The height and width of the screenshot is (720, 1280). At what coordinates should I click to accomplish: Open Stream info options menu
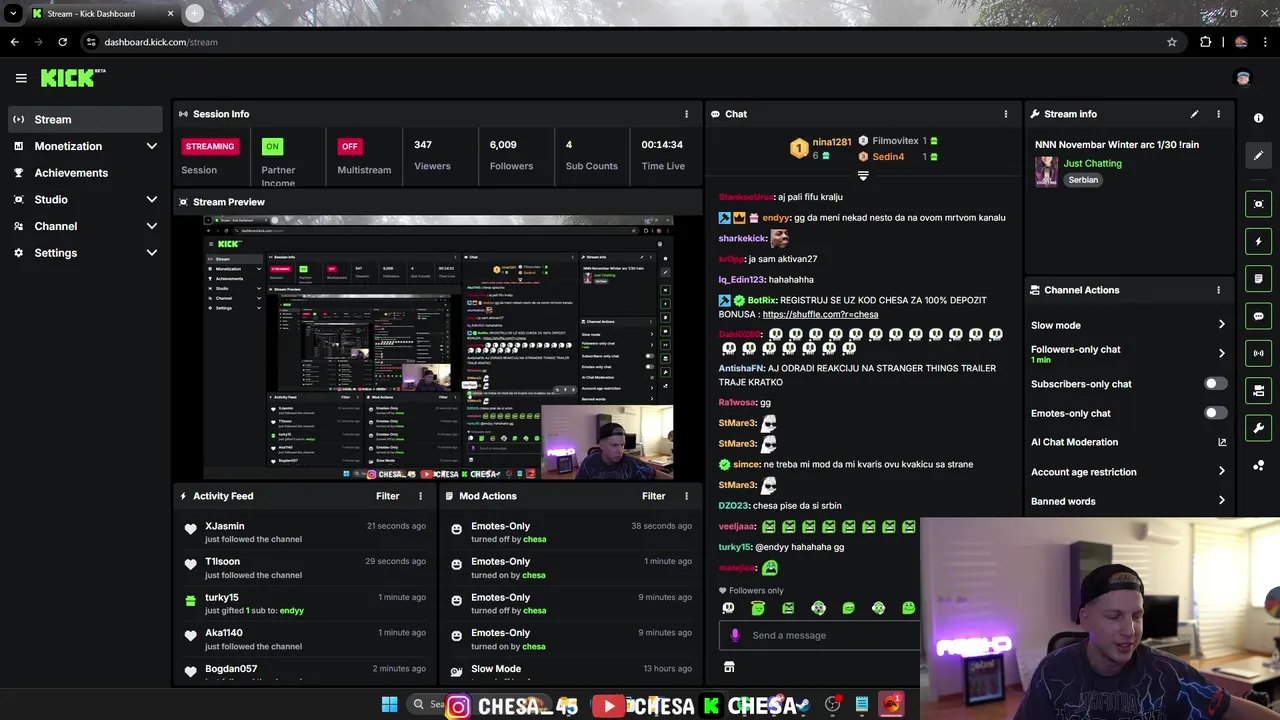1218,114
